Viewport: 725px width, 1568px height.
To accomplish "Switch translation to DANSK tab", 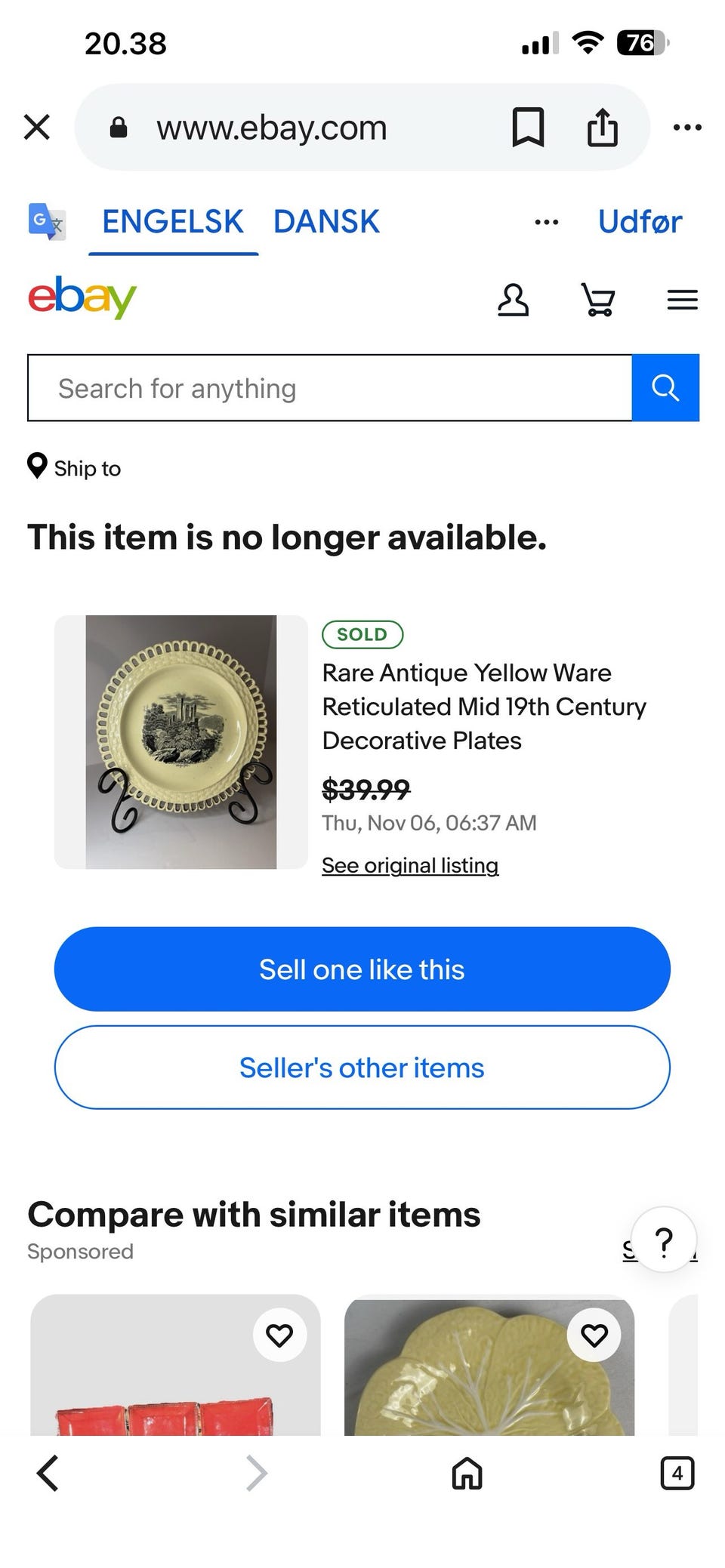I will [326, 222].
